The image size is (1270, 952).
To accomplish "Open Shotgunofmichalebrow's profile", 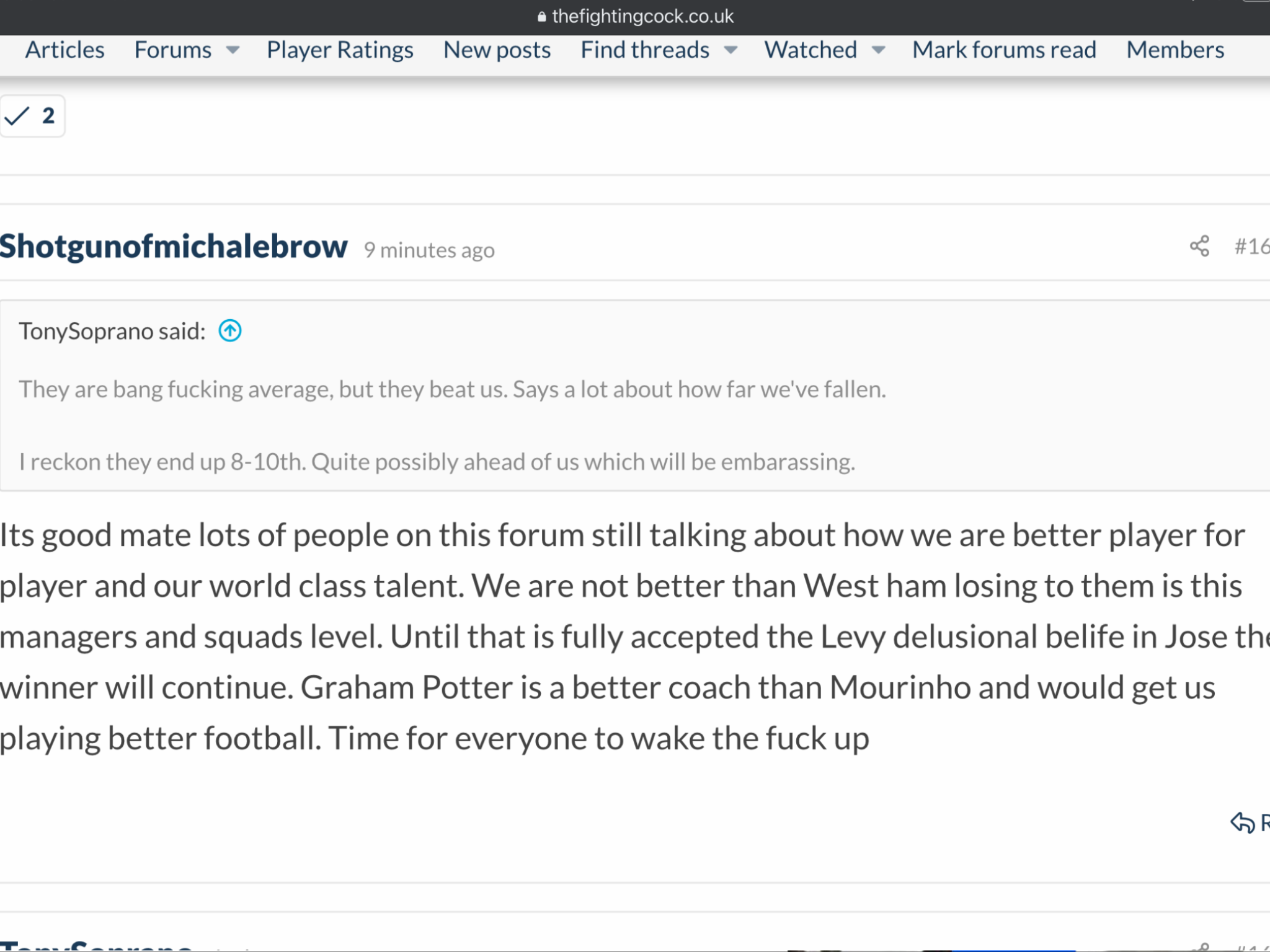I will [x=174, y=247].
